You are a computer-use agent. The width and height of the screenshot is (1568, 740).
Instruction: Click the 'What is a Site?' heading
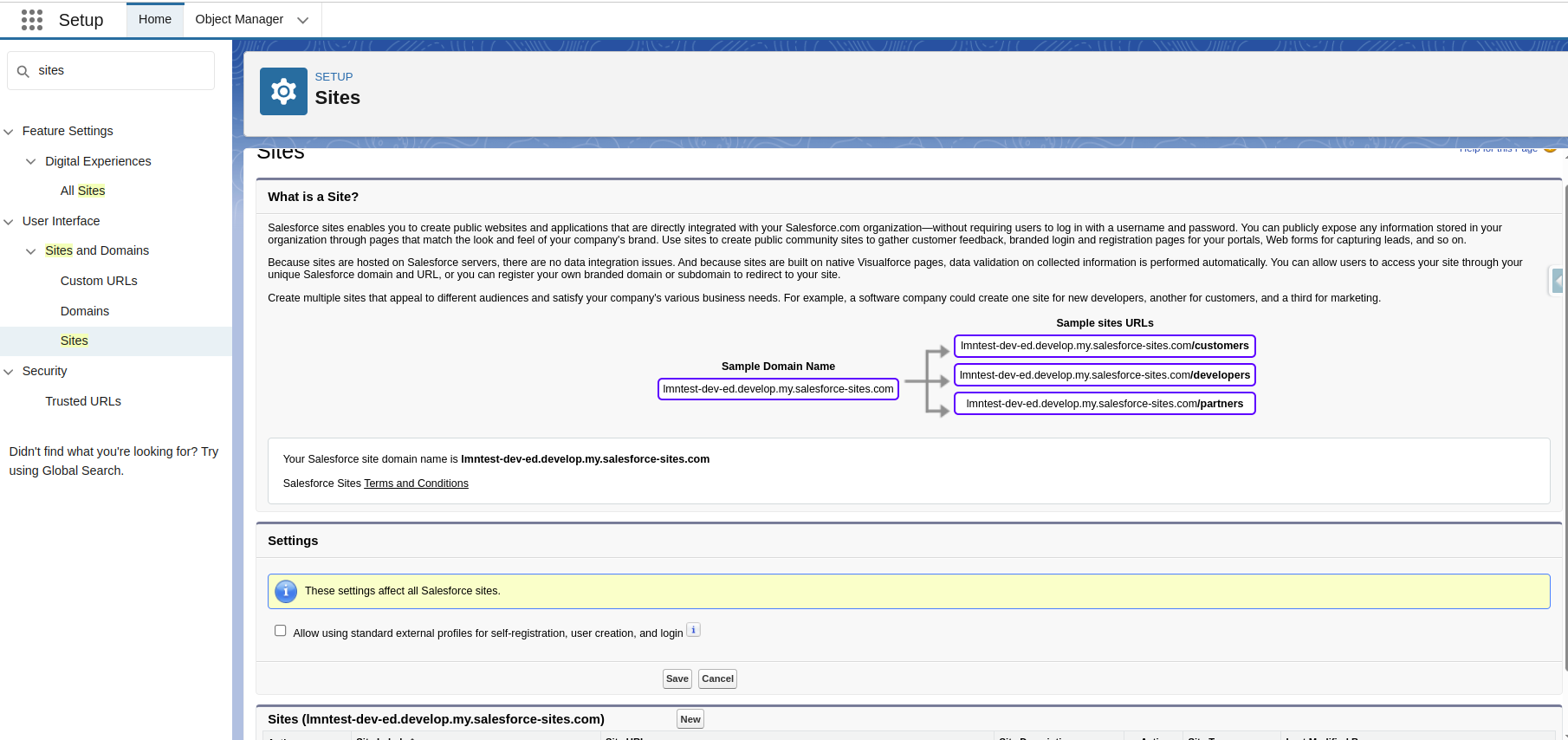(313, 197)
